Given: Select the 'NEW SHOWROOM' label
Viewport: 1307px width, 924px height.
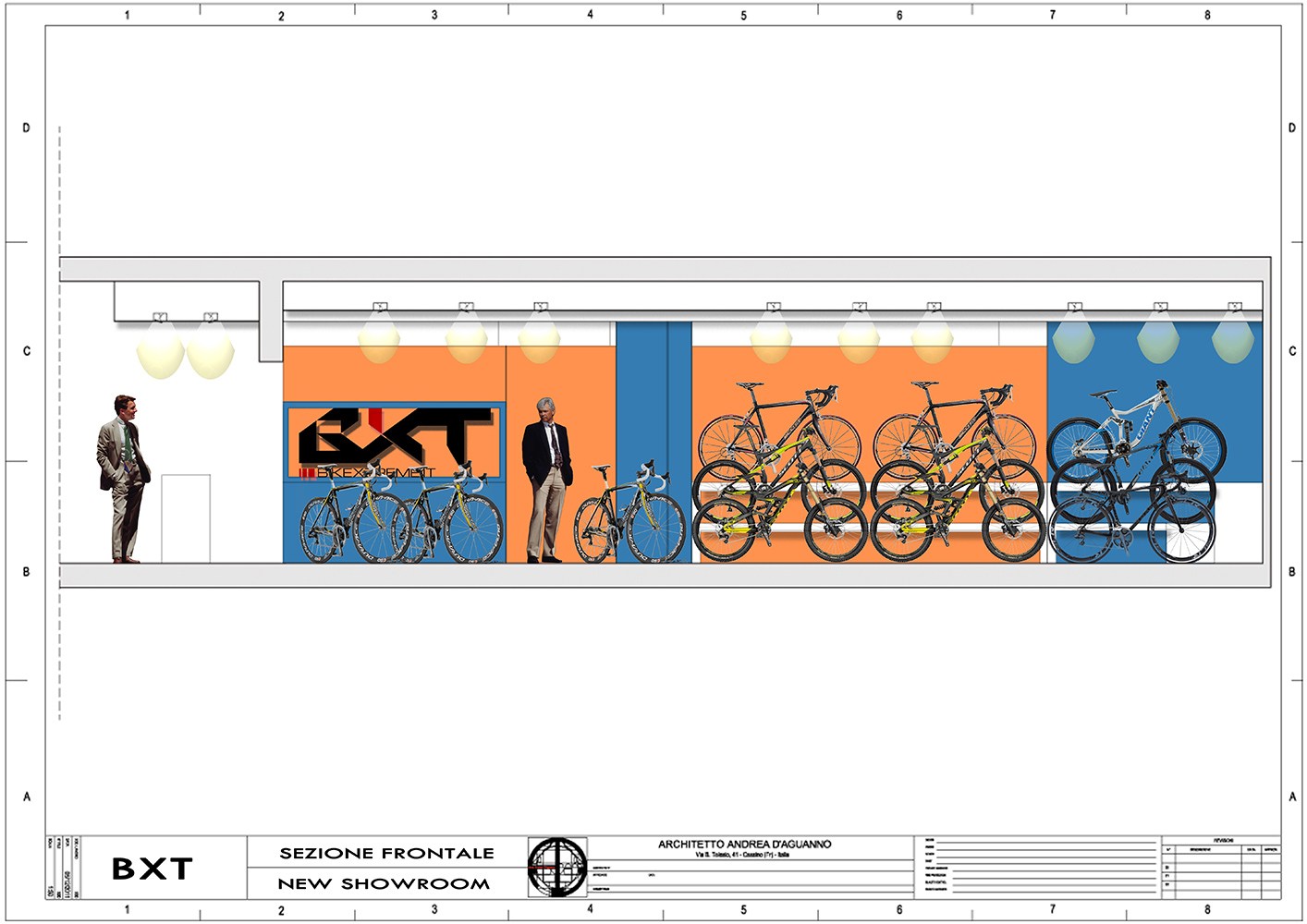Looking at the screenshot, I should point(384,884).
